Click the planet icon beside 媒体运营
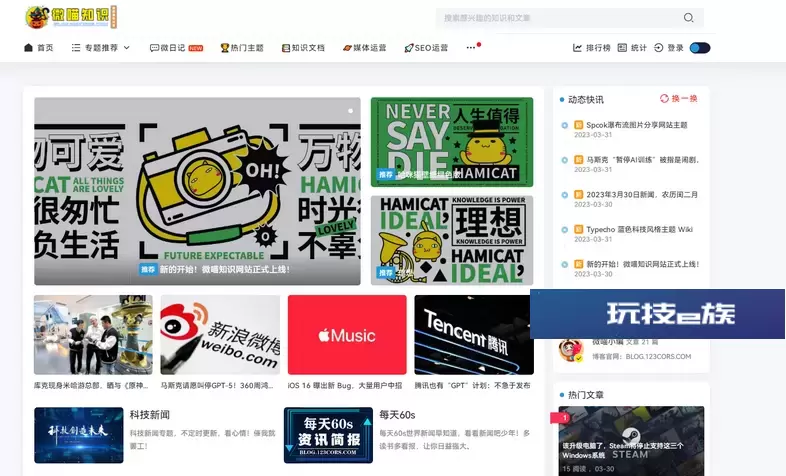 click(347, 48)
